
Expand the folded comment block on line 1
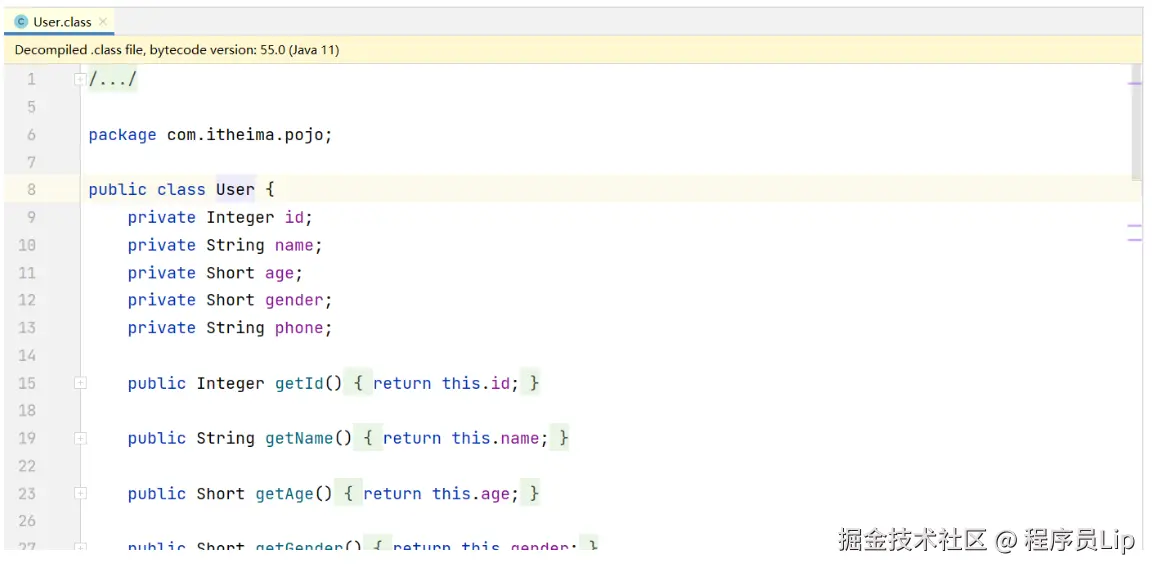(80, 79)
